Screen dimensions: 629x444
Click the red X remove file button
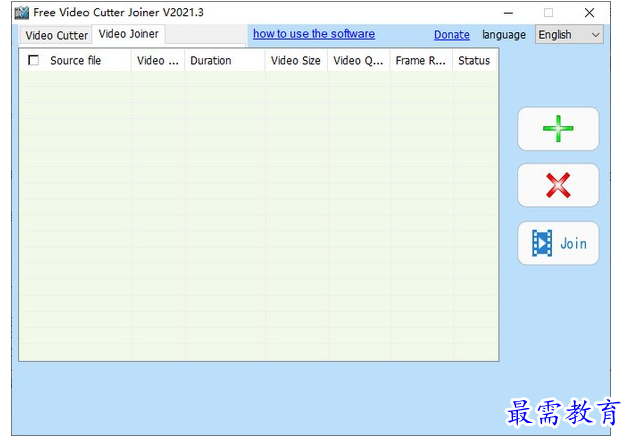[x=558, y=185]
